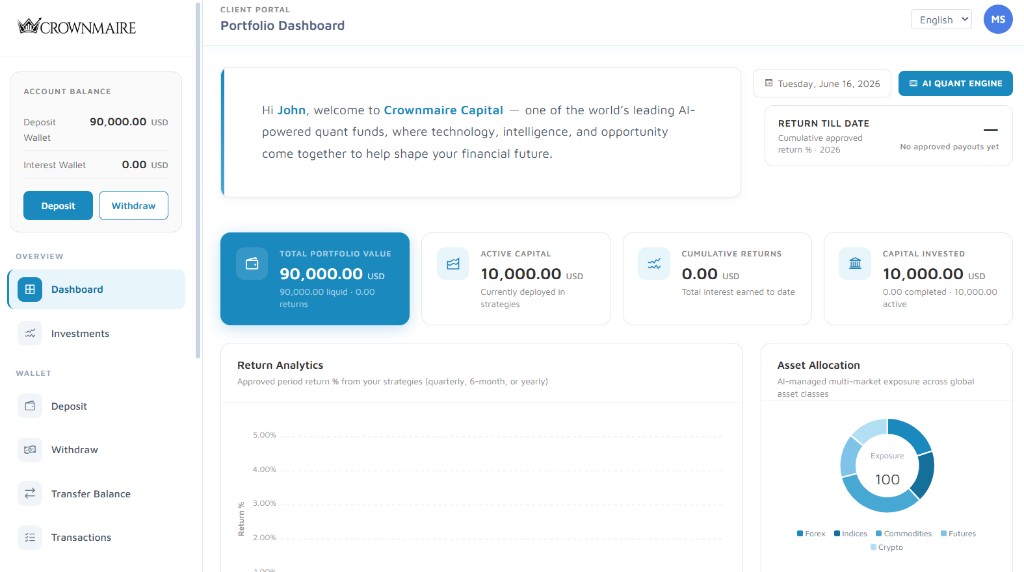
Task: Click the John name in welcome message
Action: coord(291,110)
